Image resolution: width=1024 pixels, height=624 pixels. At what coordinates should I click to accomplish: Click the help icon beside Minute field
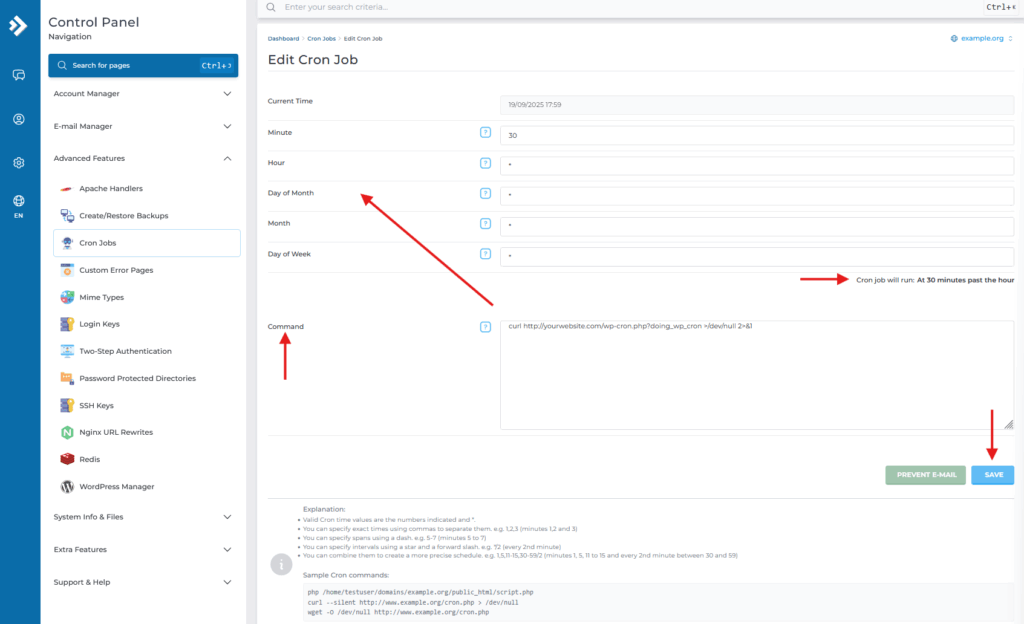[x=486, y=134]
